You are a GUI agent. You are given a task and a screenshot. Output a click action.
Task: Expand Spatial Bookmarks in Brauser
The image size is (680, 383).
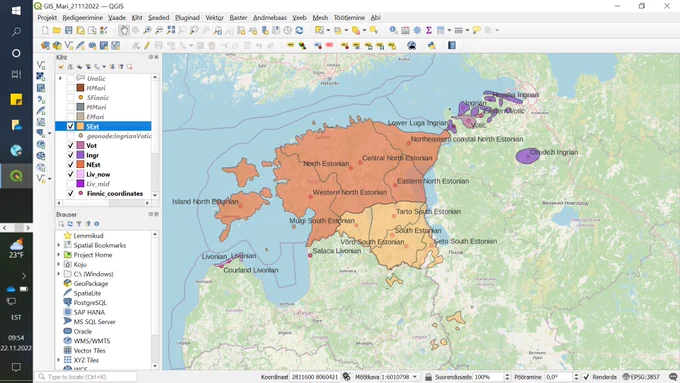(59, 246)
